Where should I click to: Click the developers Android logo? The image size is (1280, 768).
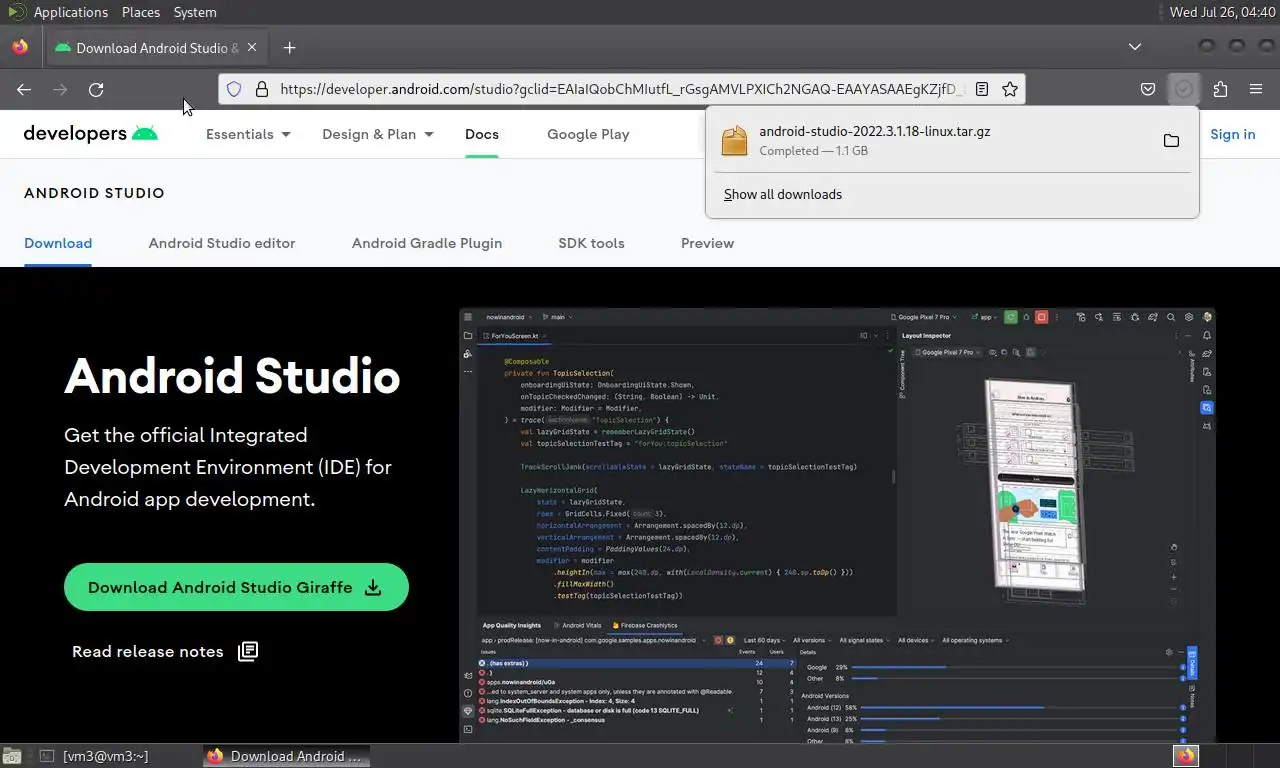tap(91, 133)
